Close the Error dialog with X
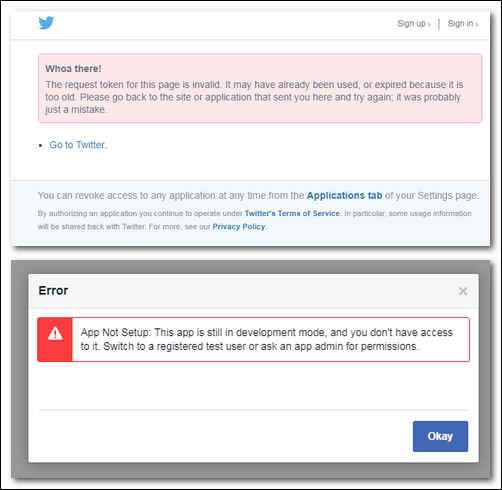502x490 pixels. (463, 291)
